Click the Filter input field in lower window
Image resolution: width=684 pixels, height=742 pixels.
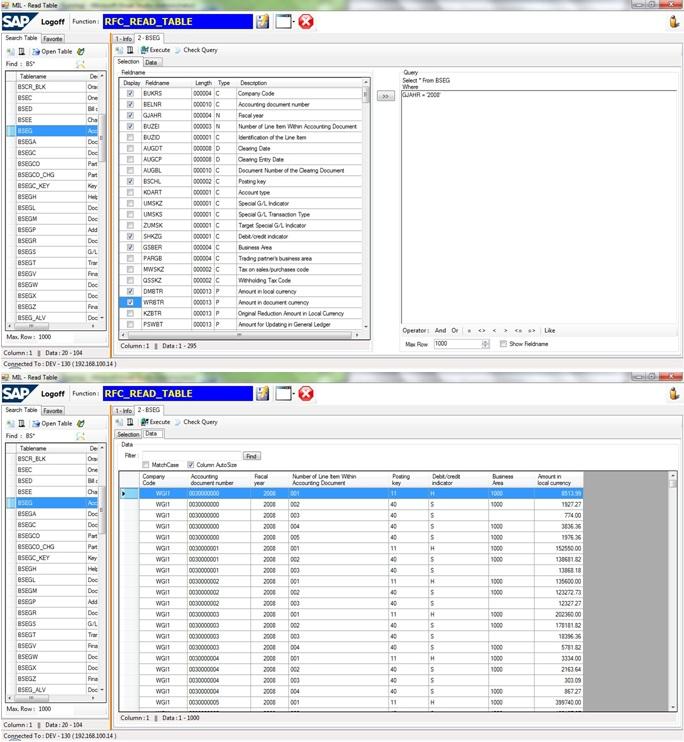(191, 456)
